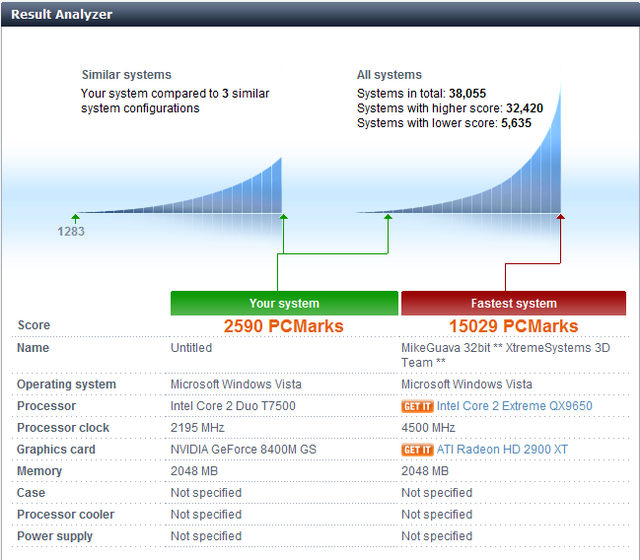640x560 pixels.
Task: Select the 15029 PCMarks score text
Action: tap(513, 326)
